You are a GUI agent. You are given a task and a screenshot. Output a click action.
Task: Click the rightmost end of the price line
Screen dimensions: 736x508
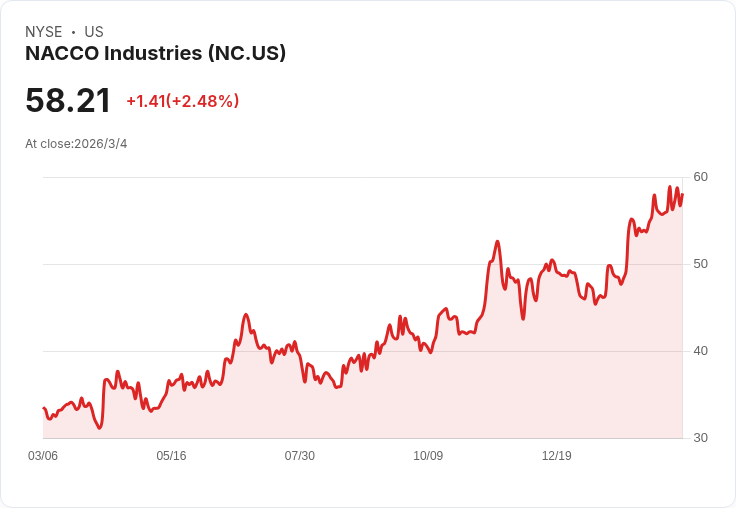[682, 195]
